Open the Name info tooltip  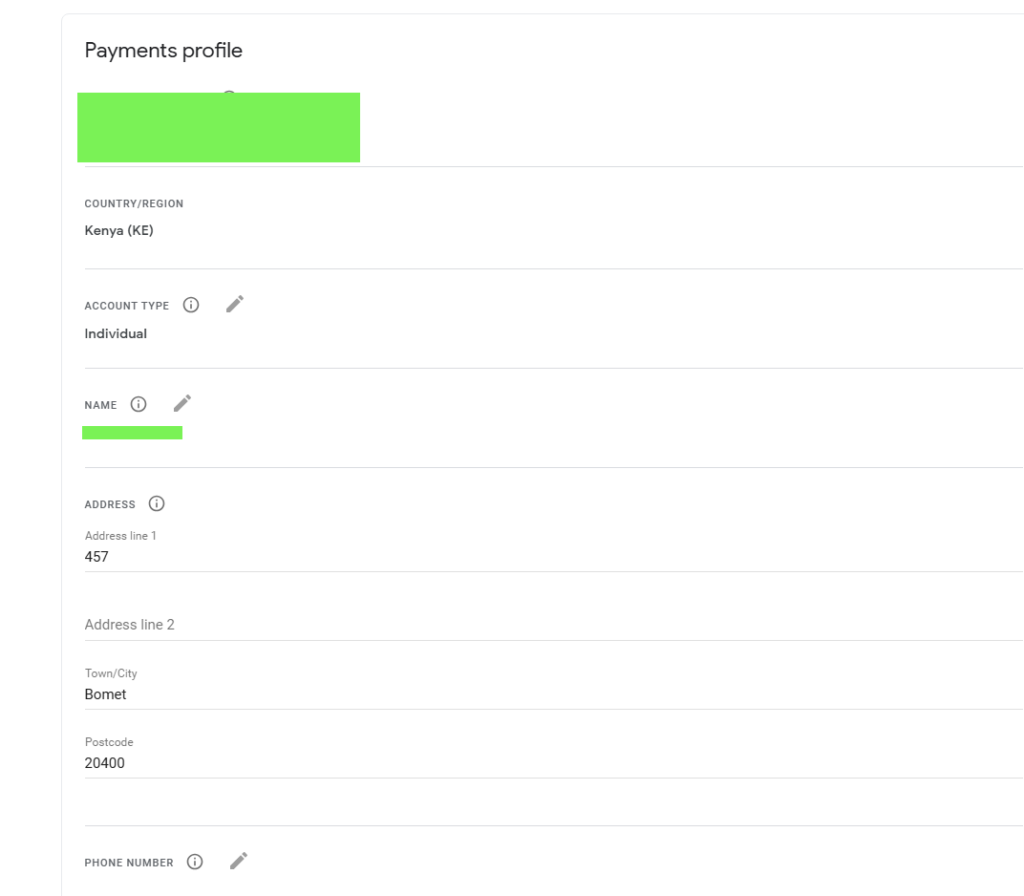point(139,404)
